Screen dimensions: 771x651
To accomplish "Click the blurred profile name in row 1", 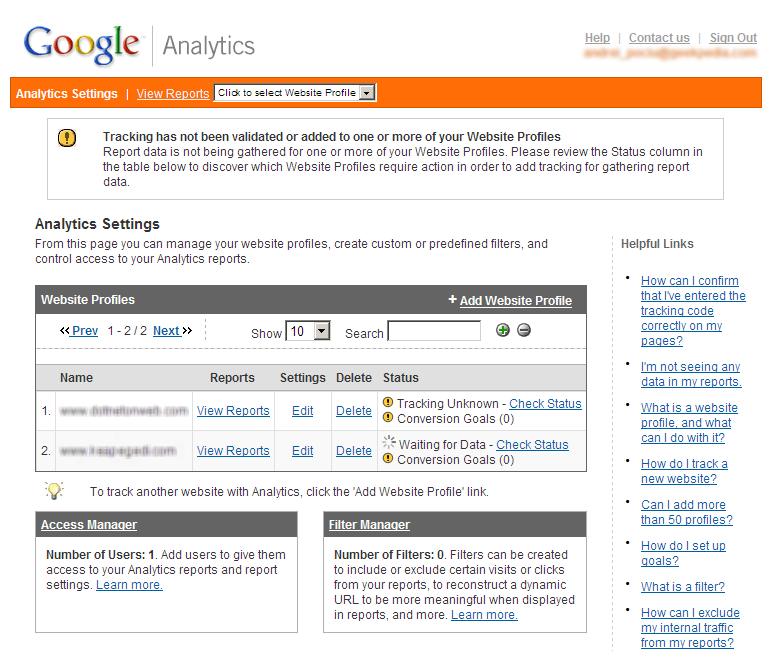I will coord(124,411).
